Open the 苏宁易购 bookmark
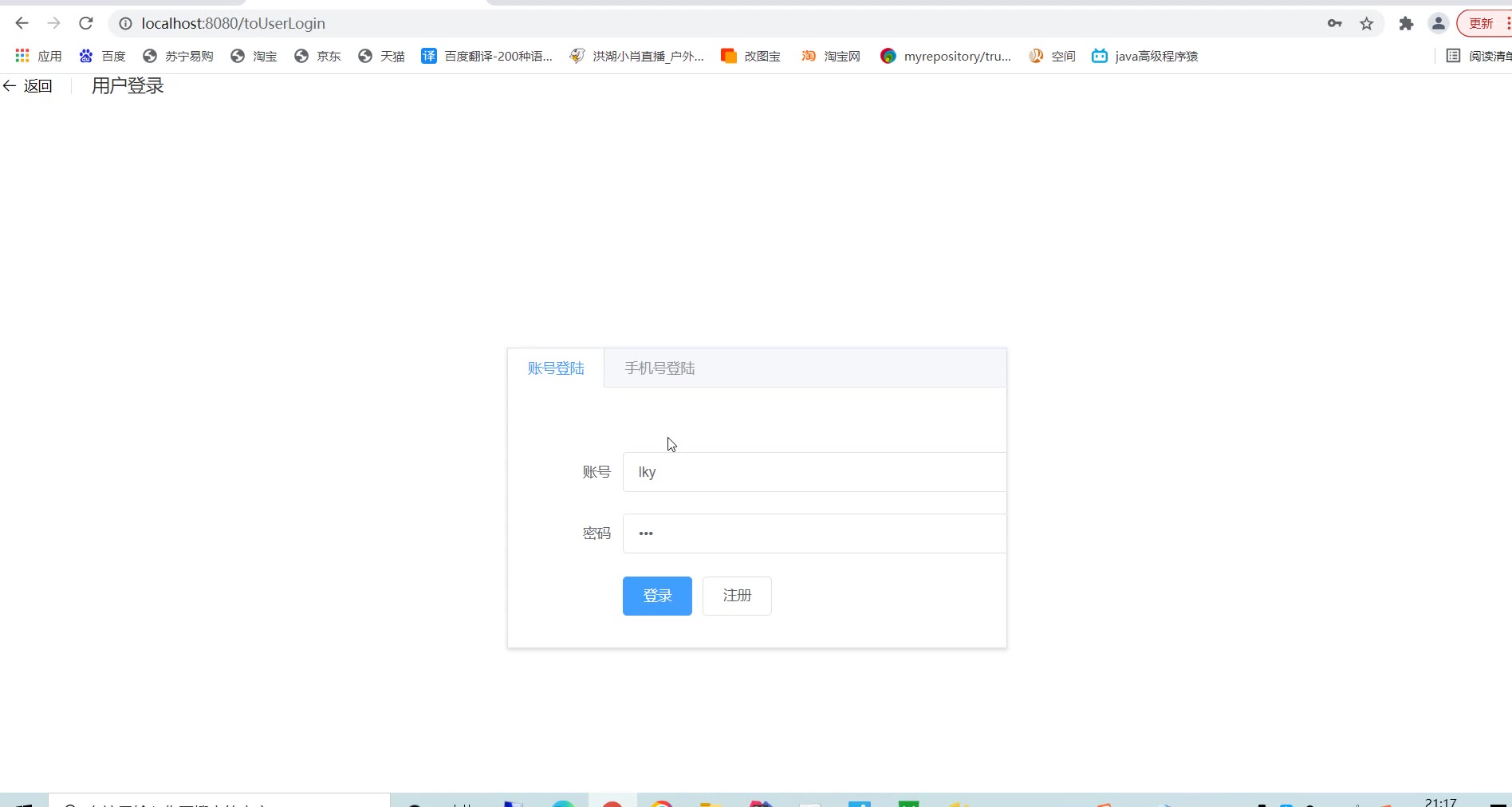 (x=178, y=56)
